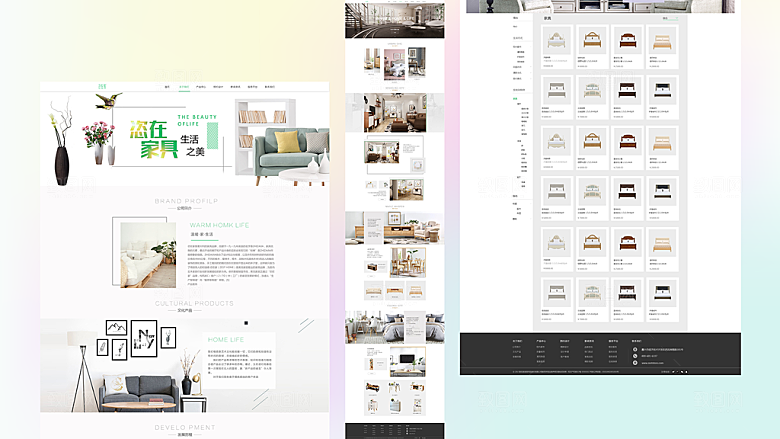Click the location pin icon in the right page's footer
This screenshot has width=780, height=439.
coord(635,350)
